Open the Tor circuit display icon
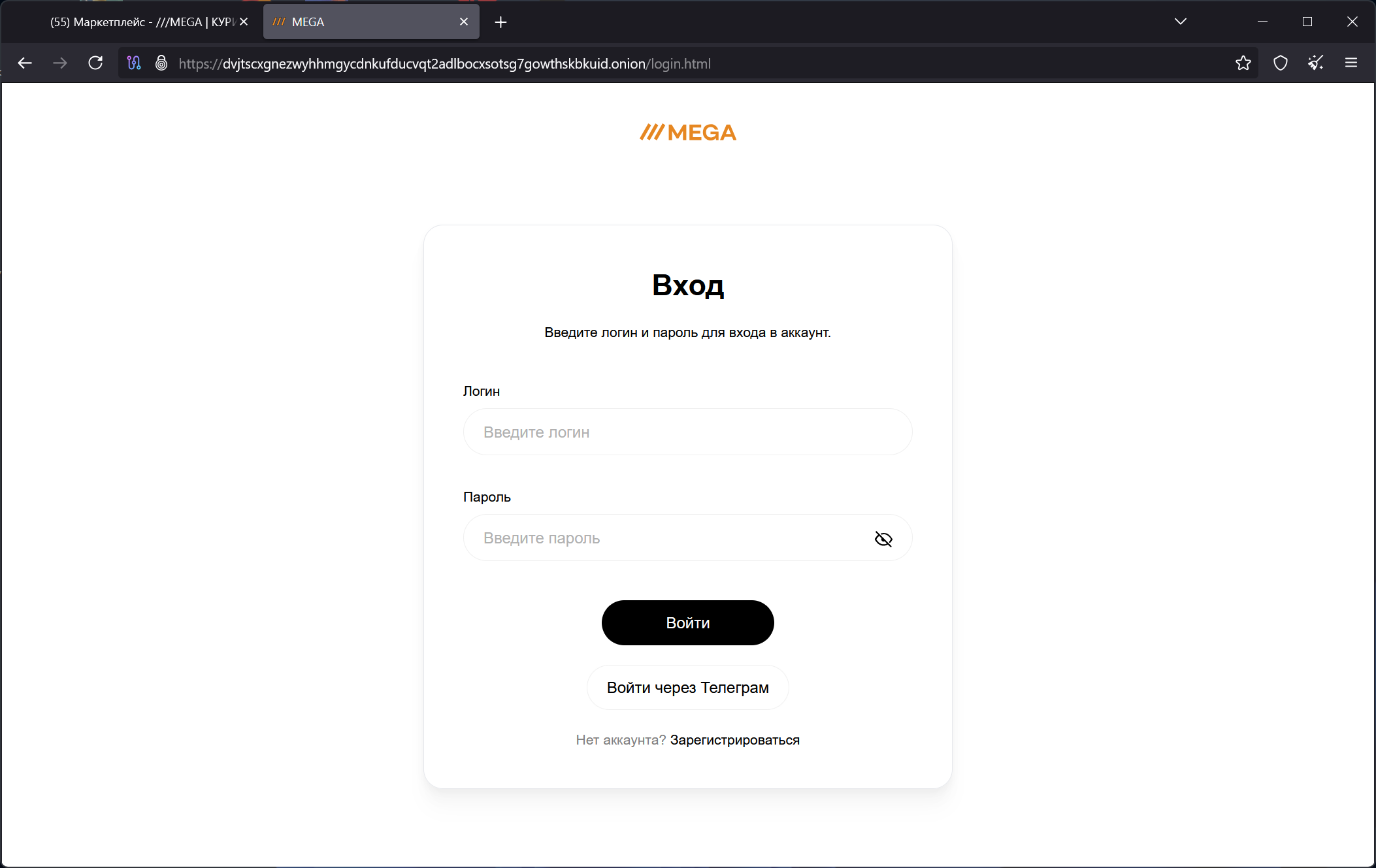This screenshot has height=868, width=1376. (x=134, y=63)
